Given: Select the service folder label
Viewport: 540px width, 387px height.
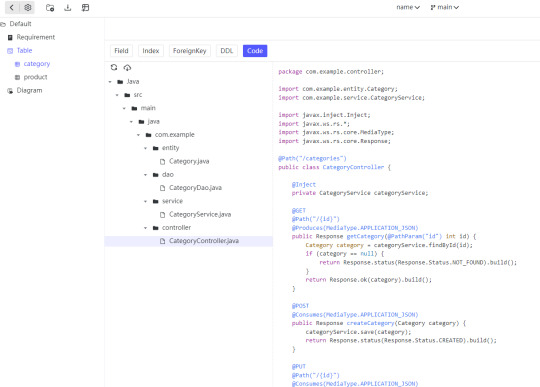Looking at the screenshot, I should click(173, 201).
